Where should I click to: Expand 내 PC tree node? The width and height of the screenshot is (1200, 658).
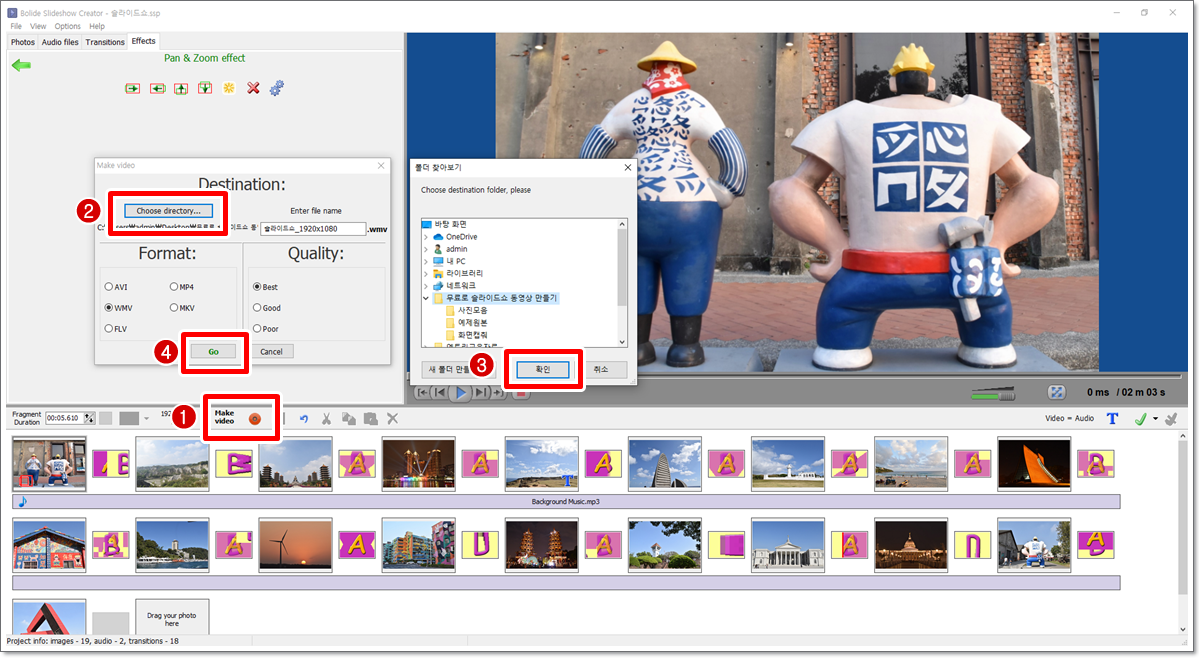pos(426,261)
